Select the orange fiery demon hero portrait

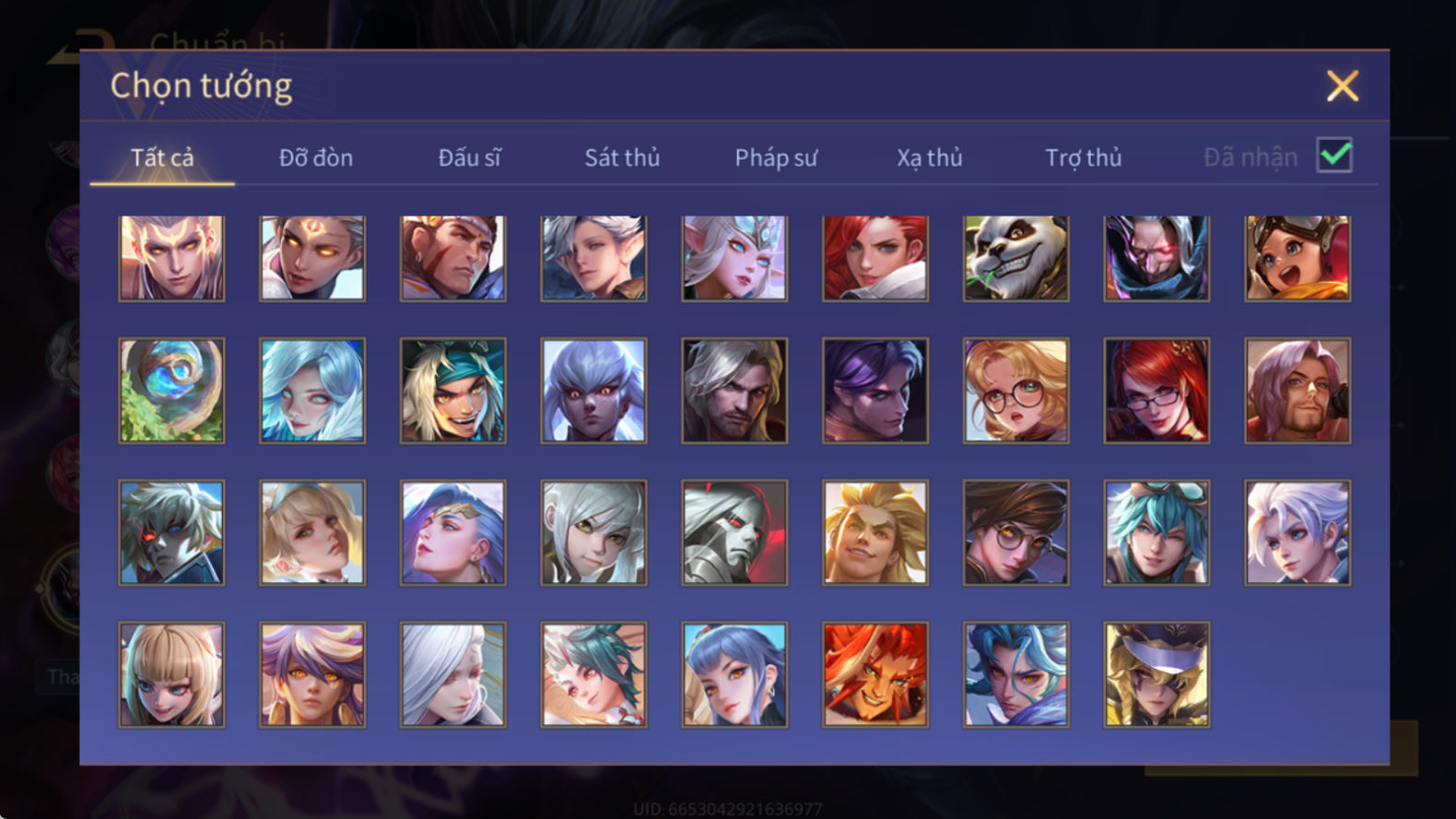(x=875, y=674)
